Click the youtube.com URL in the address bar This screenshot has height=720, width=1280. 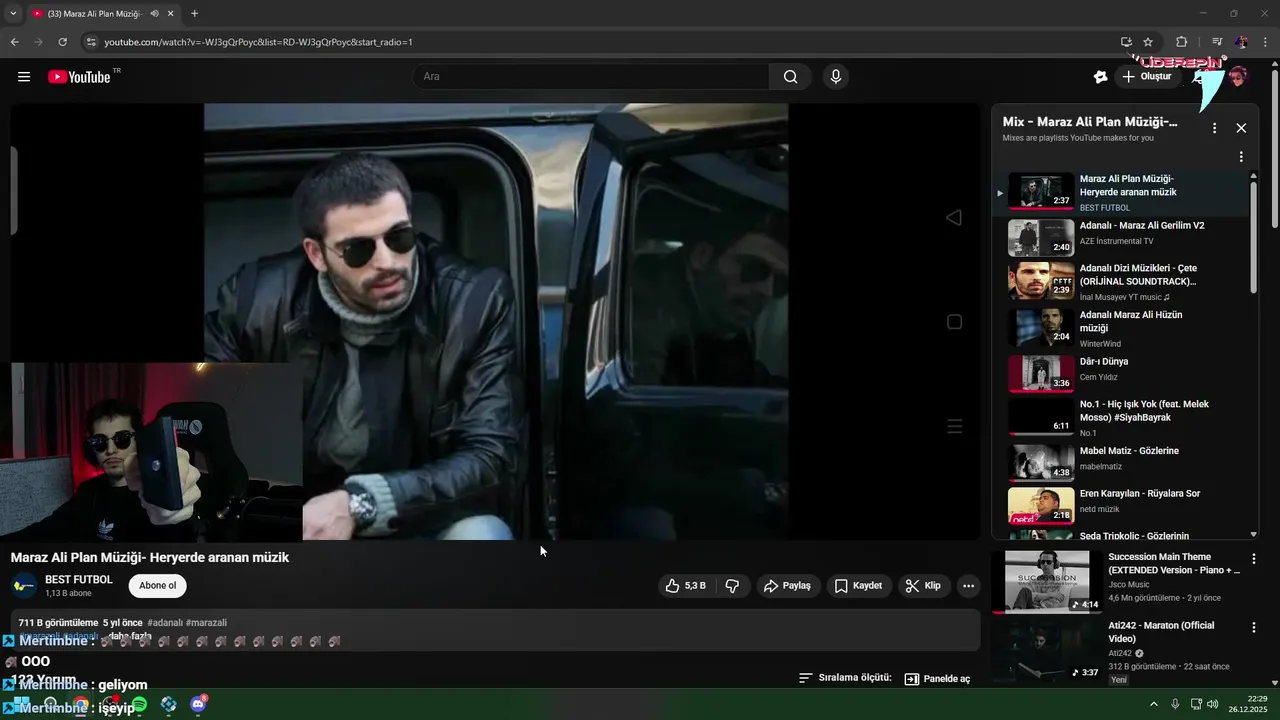258,42
